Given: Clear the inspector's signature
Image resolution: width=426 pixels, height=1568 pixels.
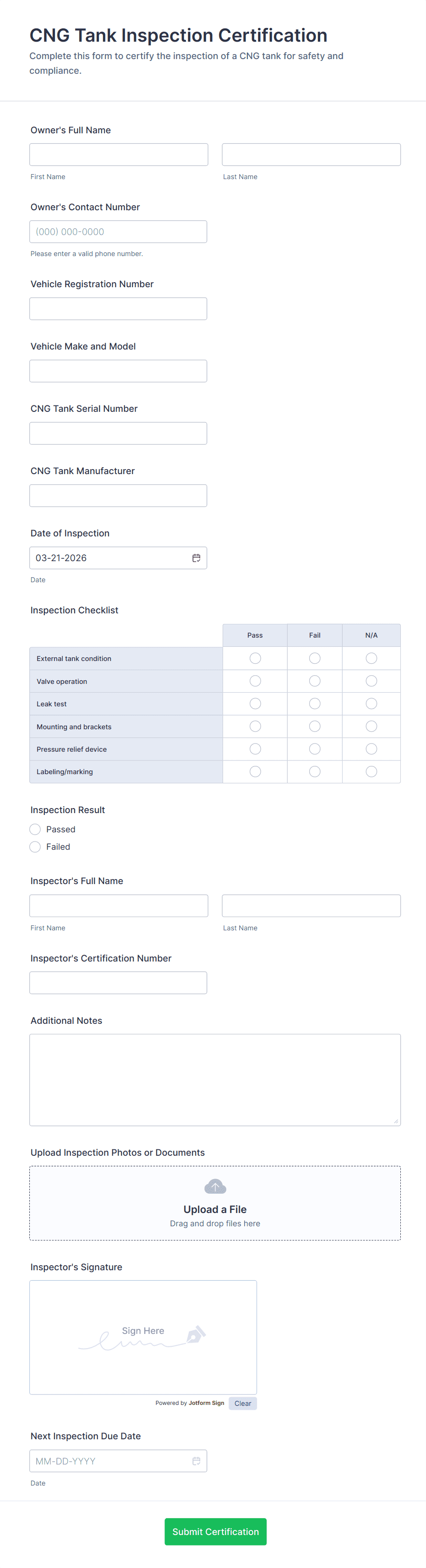Looking at the screenshot, I should point(242,1403).
